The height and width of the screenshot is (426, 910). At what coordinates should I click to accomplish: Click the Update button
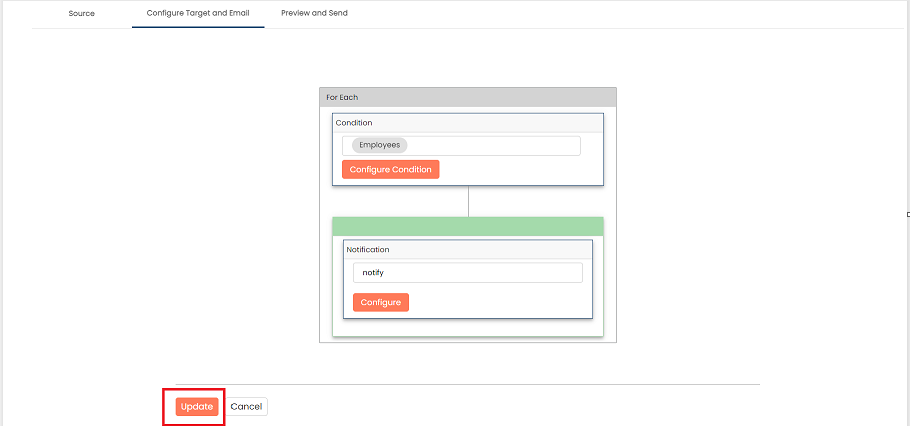tap(197, 407)
